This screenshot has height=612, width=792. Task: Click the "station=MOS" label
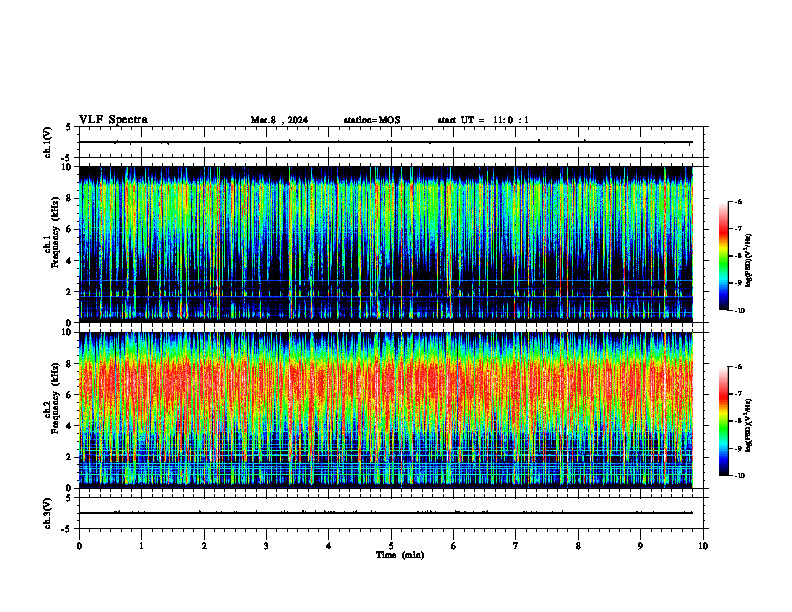pos(372,120)
